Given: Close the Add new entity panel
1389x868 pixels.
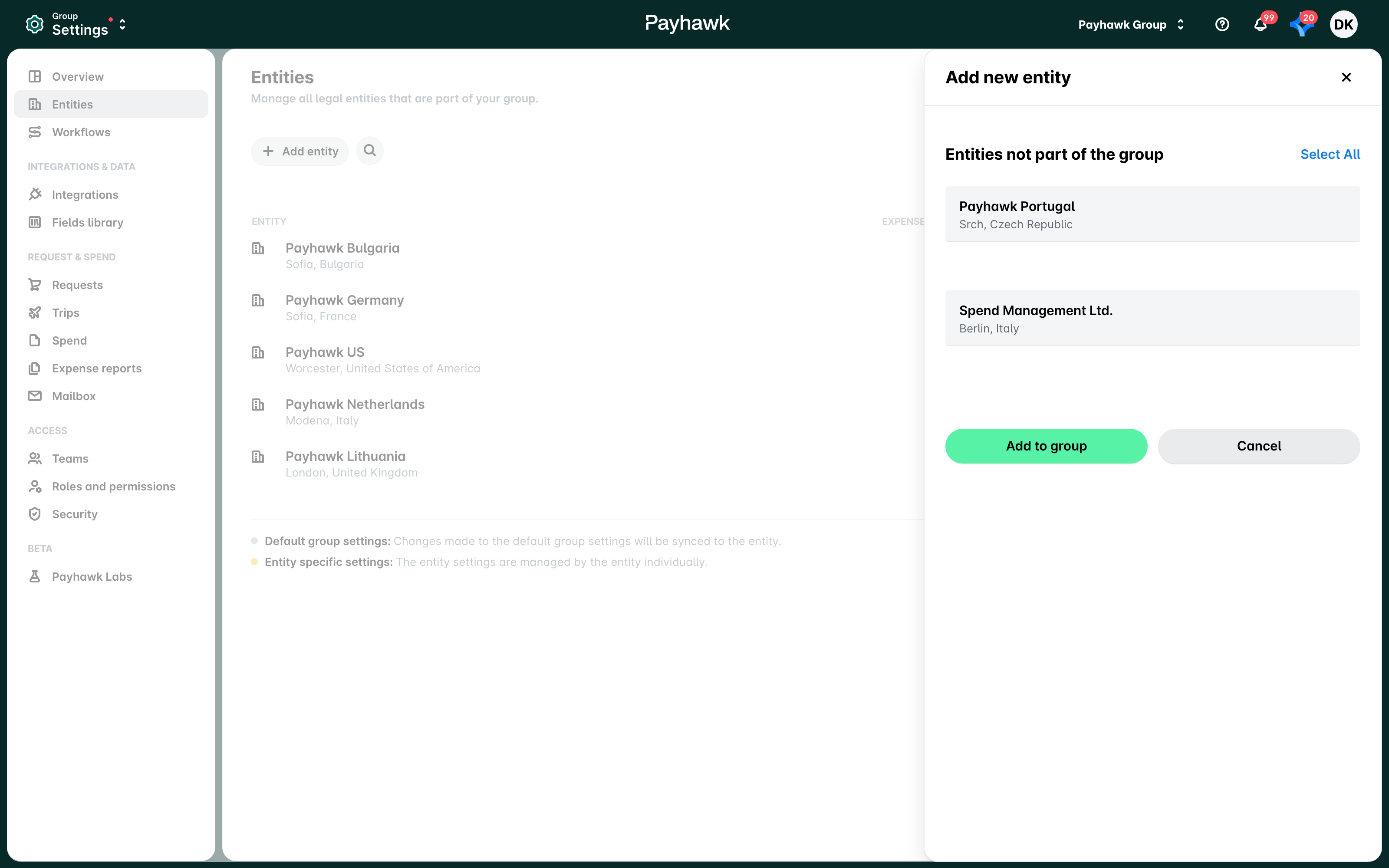Looking at the screenshot, I should point(1346,77).
